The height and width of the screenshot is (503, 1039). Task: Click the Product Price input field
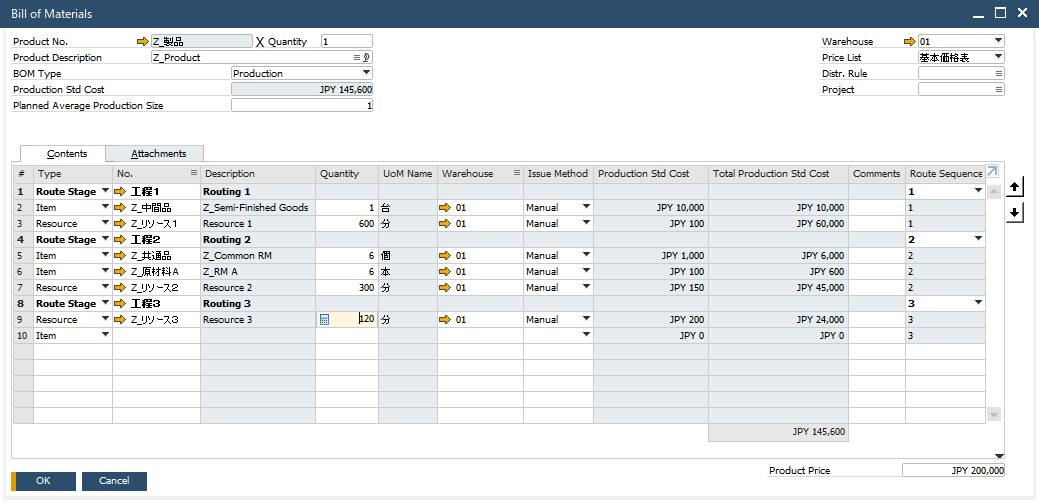pos(953,470)
